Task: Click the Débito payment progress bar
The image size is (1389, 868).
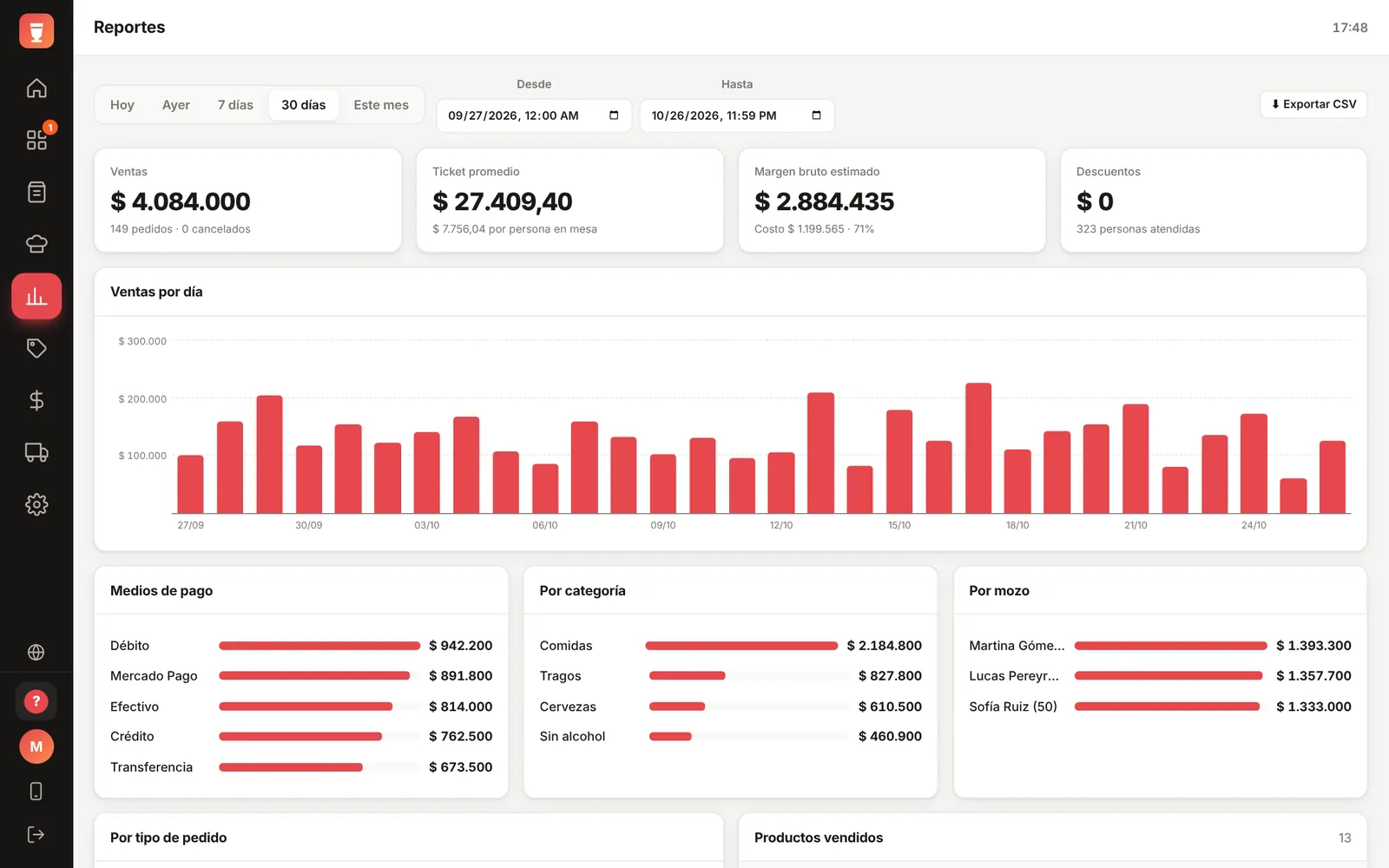Action: pos(319,646)
